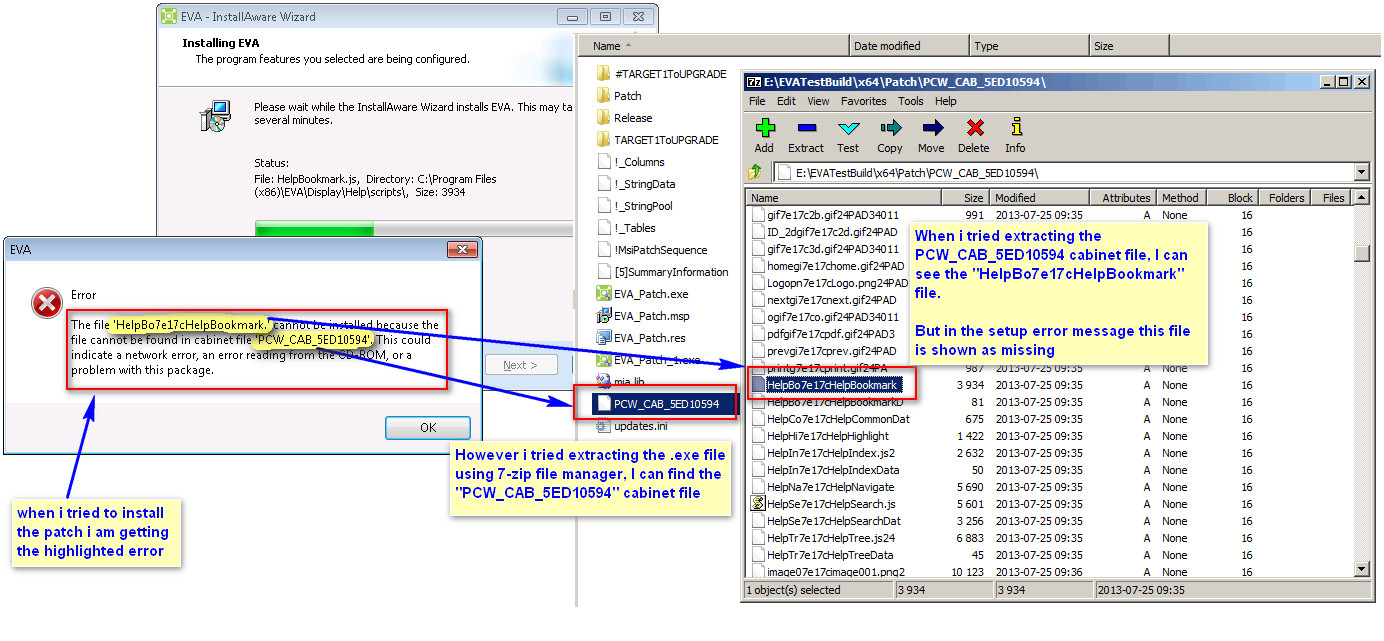Click OK in the EVA error dialog
The height and width of the screenshot is (641, 1384).
tap(428, 427)
